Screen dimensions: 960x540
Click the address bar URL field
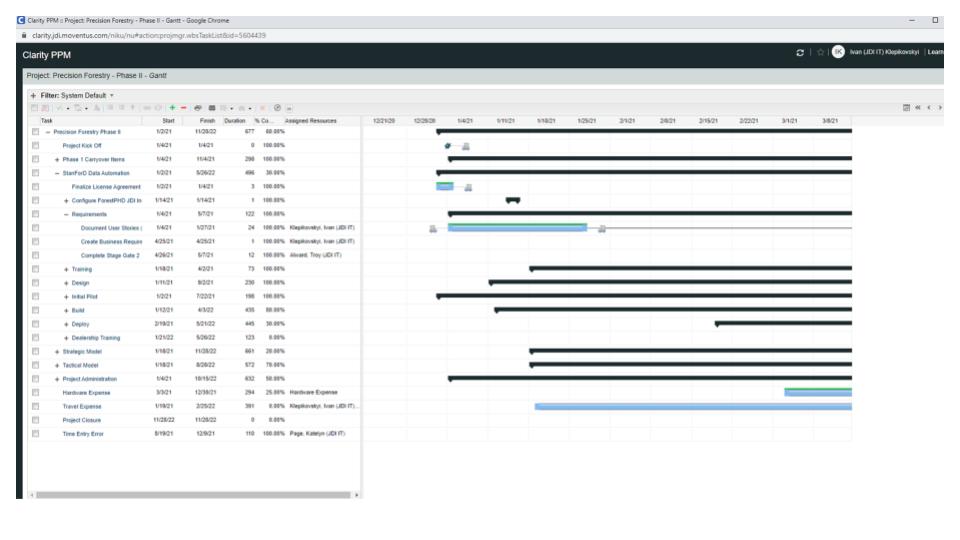149,36
